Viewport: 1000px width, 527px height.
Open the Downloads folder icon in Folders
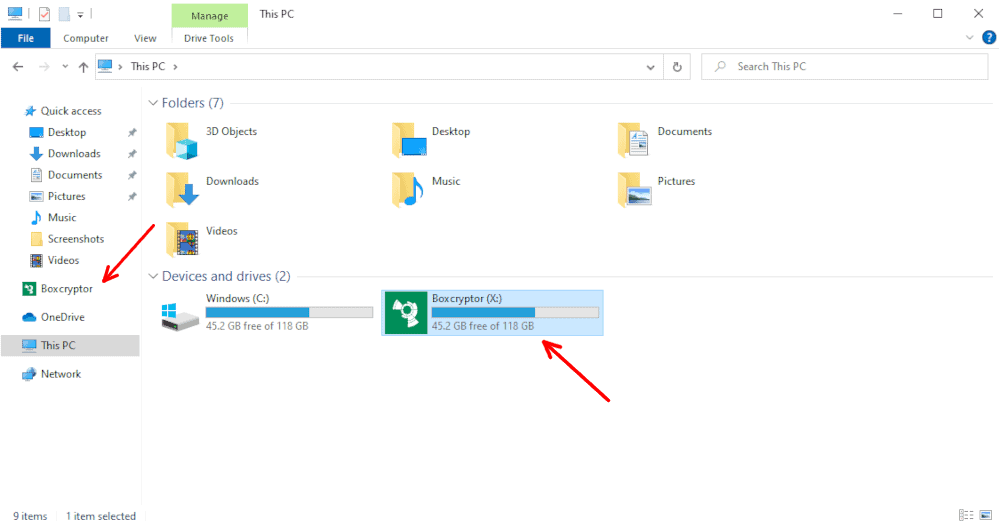click(x=182, y=190)
